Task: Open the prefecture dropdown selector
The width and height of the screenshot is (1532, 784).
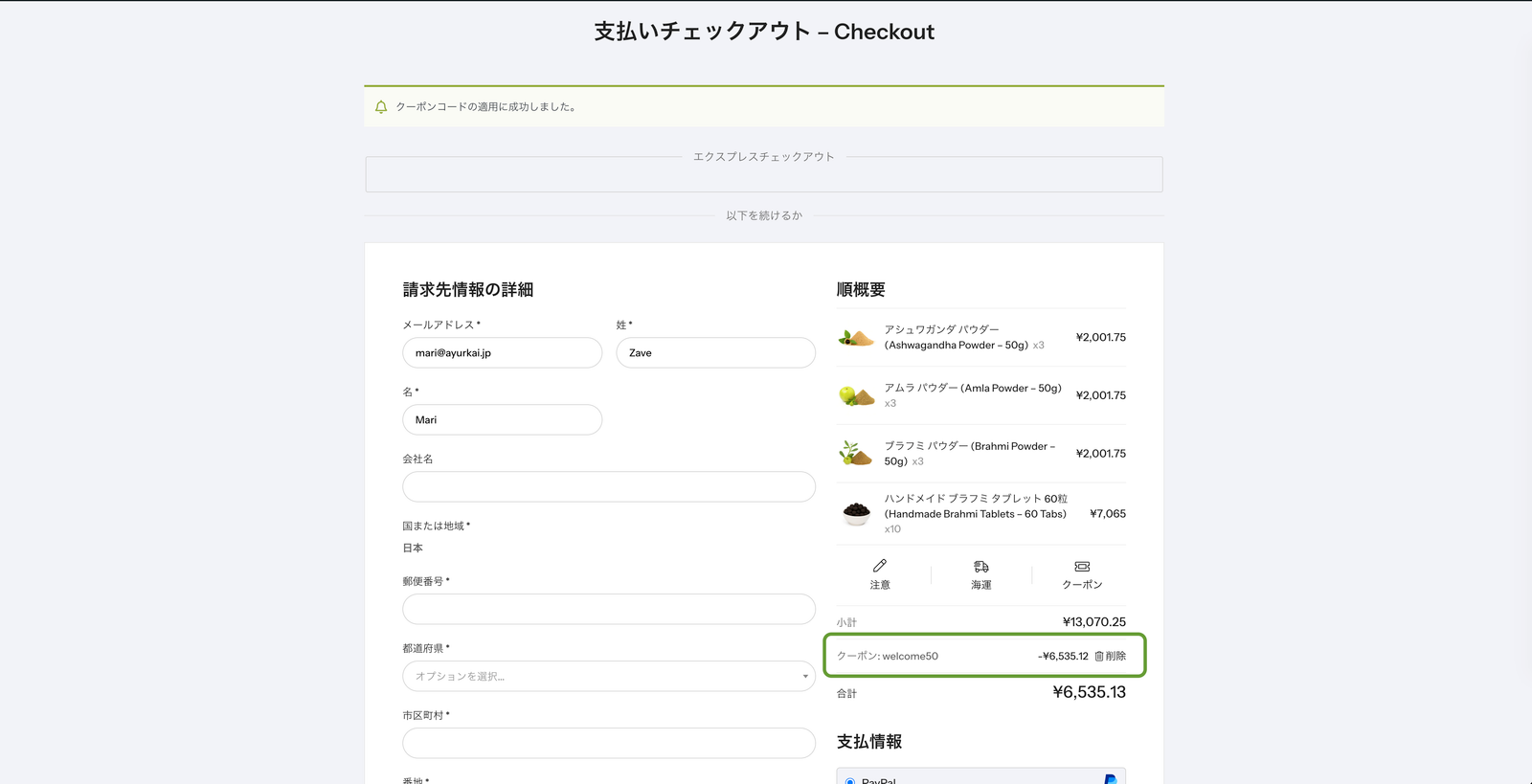Action: [608, 677]
